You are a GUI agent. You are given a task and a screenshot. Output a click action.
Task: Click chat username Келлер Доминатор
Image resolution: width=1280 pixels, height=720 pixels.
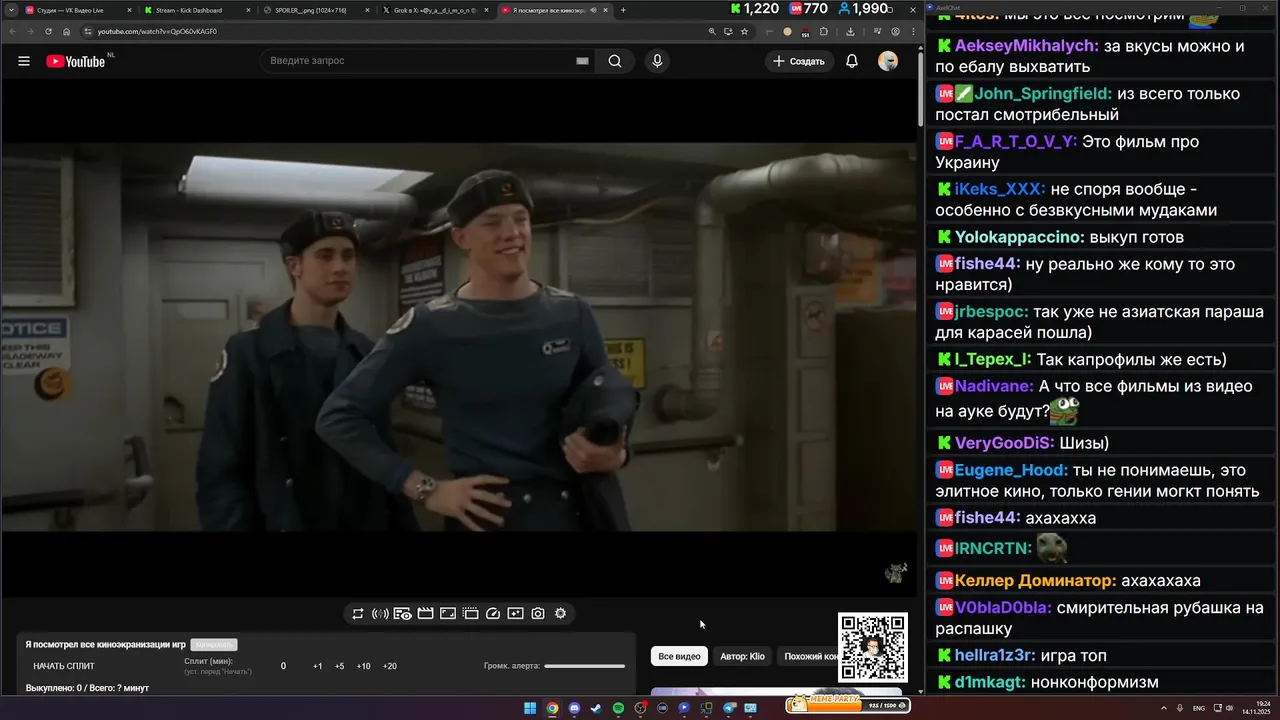coord(1036,581)
